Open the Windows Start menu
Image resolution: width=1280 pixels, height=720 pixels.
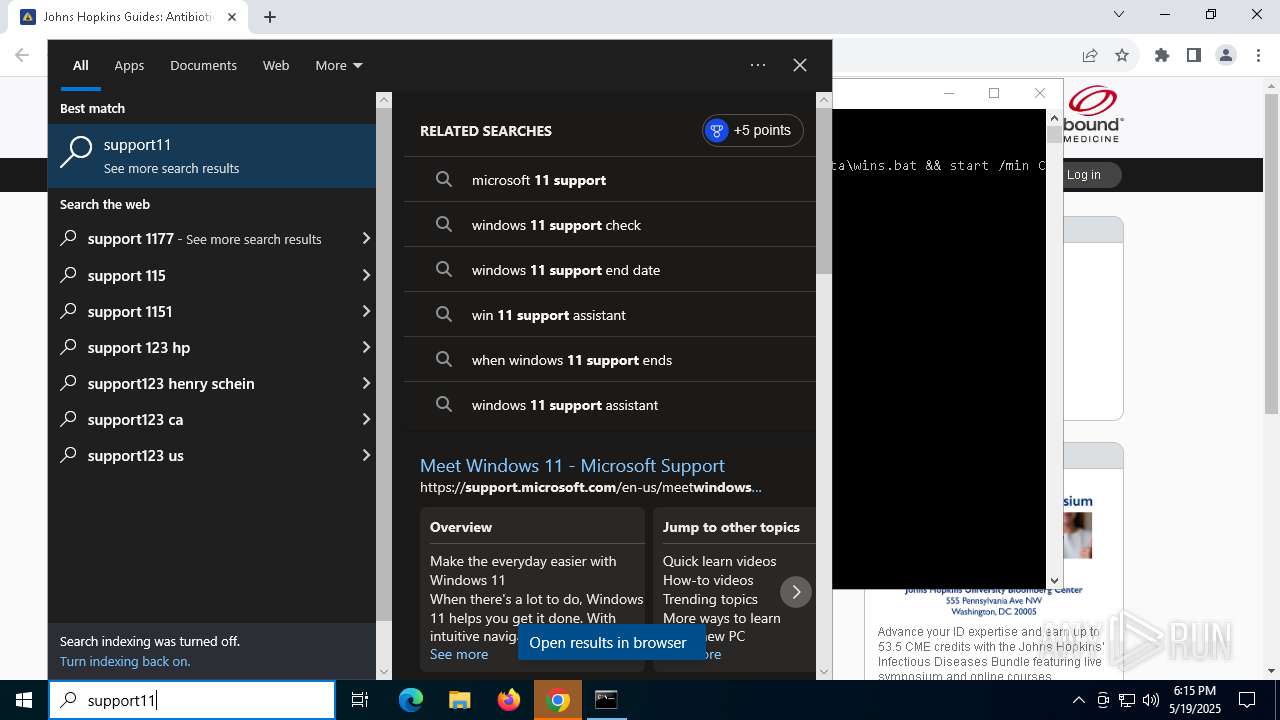(x=24, y=700)
